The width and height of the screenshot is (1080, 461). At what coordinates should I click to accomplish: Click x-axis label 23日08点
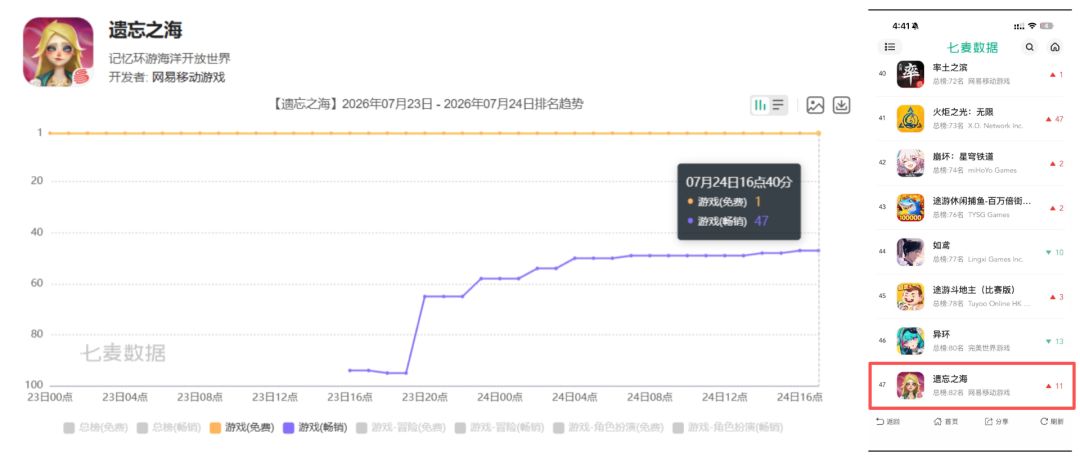click(x=200, y=398)
